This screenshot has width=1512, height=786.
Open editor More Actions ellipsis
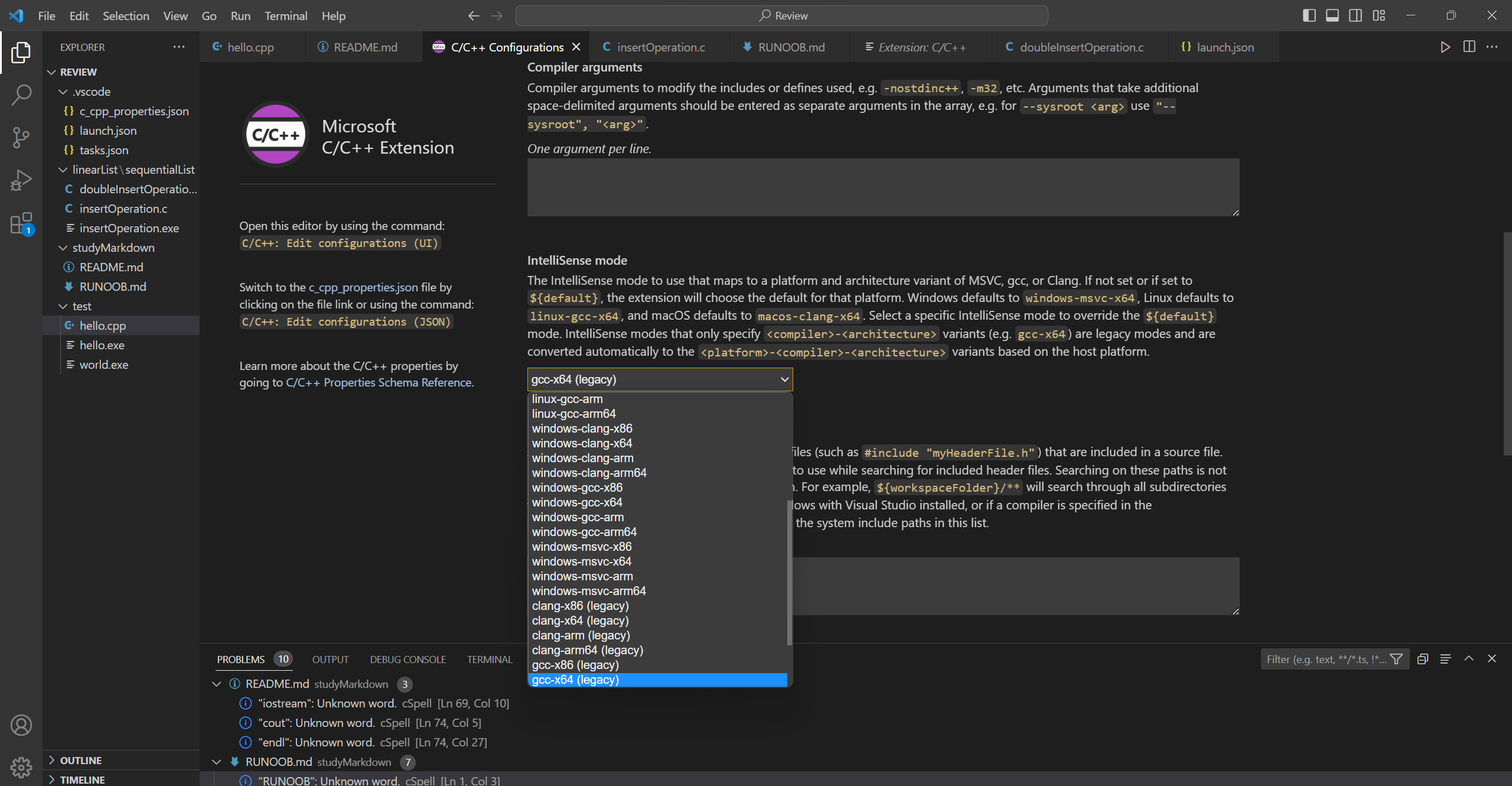1493,47
